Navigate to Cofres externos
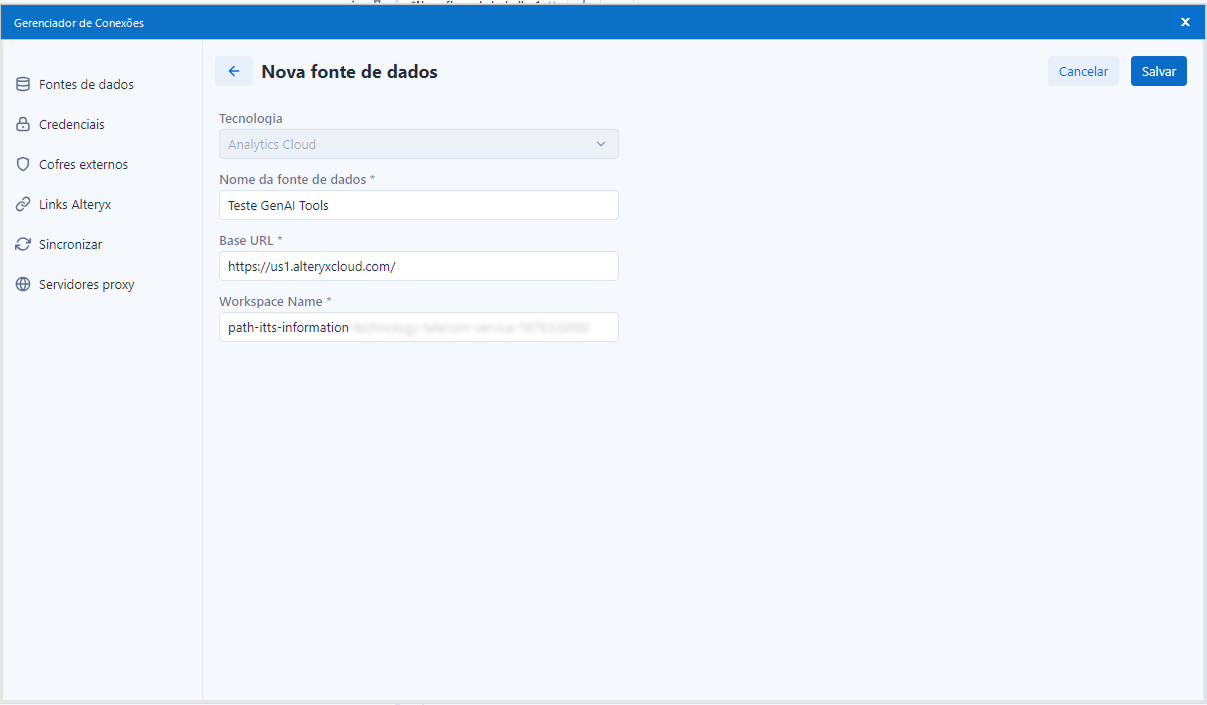The width and height of the screenshot is (1207, 705). click(x=83, y=165)
